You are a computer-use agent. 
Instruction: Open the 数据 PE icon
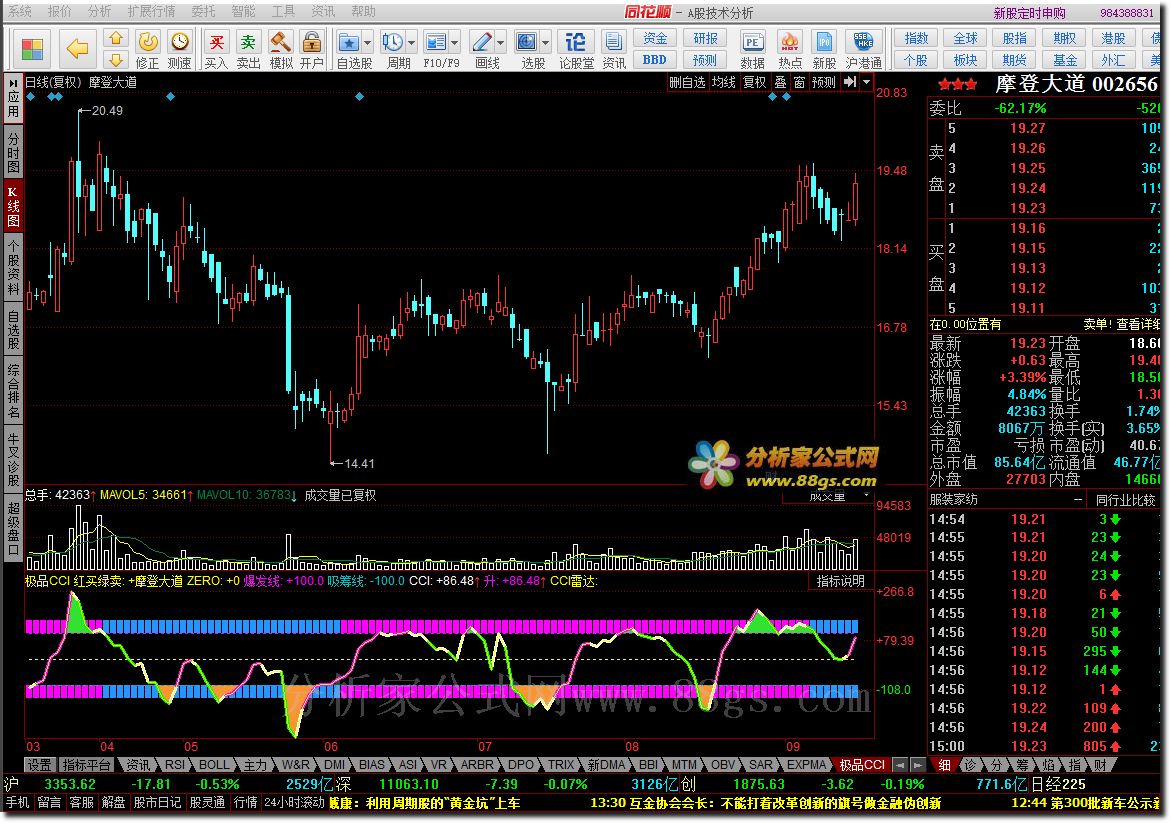tap(753, 42)
